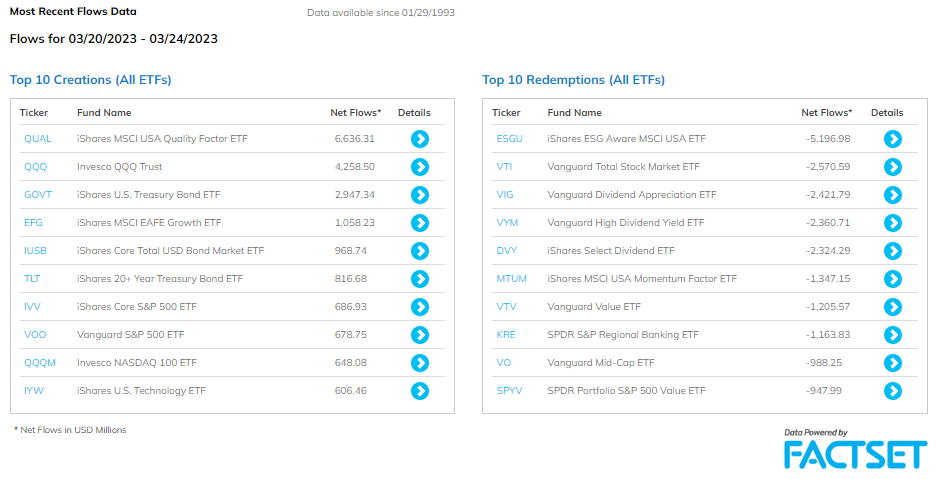Open the IVV ticker link
Image resolution: width=937 pixels, height=479 pixels.
pos(32,307)
